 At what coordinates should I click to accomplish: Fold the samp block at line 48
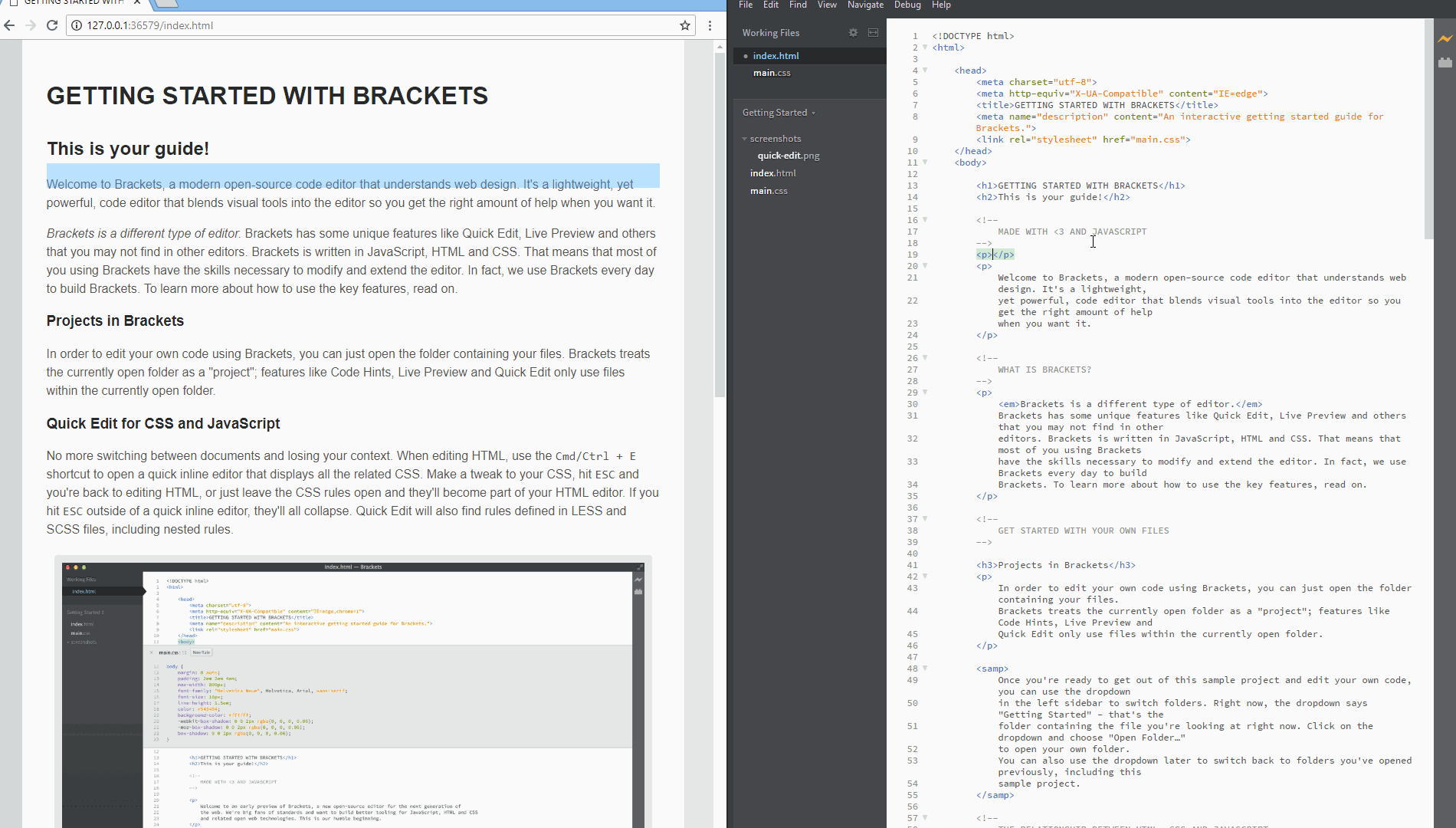coord(925,669)
